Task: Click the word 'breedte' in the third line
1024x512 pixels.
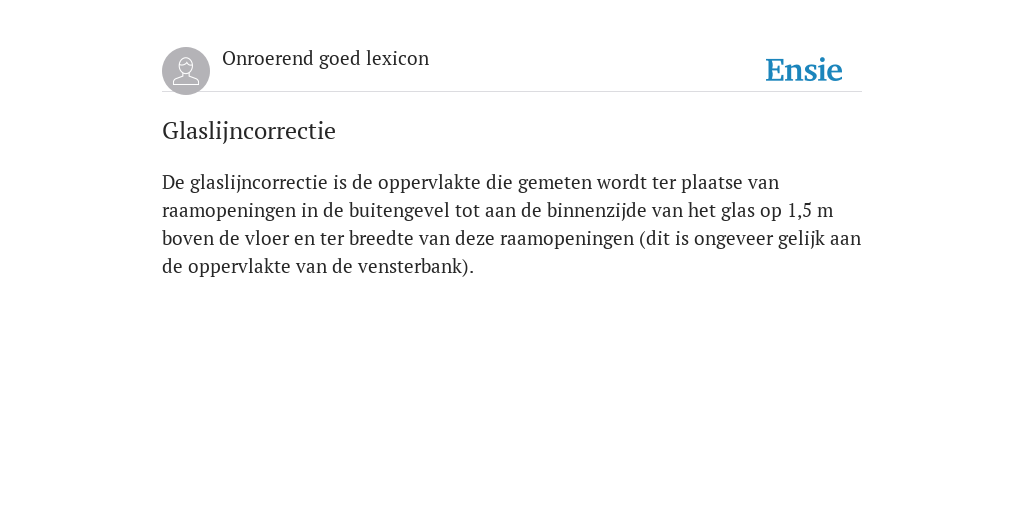Action: tap(381, 238)
